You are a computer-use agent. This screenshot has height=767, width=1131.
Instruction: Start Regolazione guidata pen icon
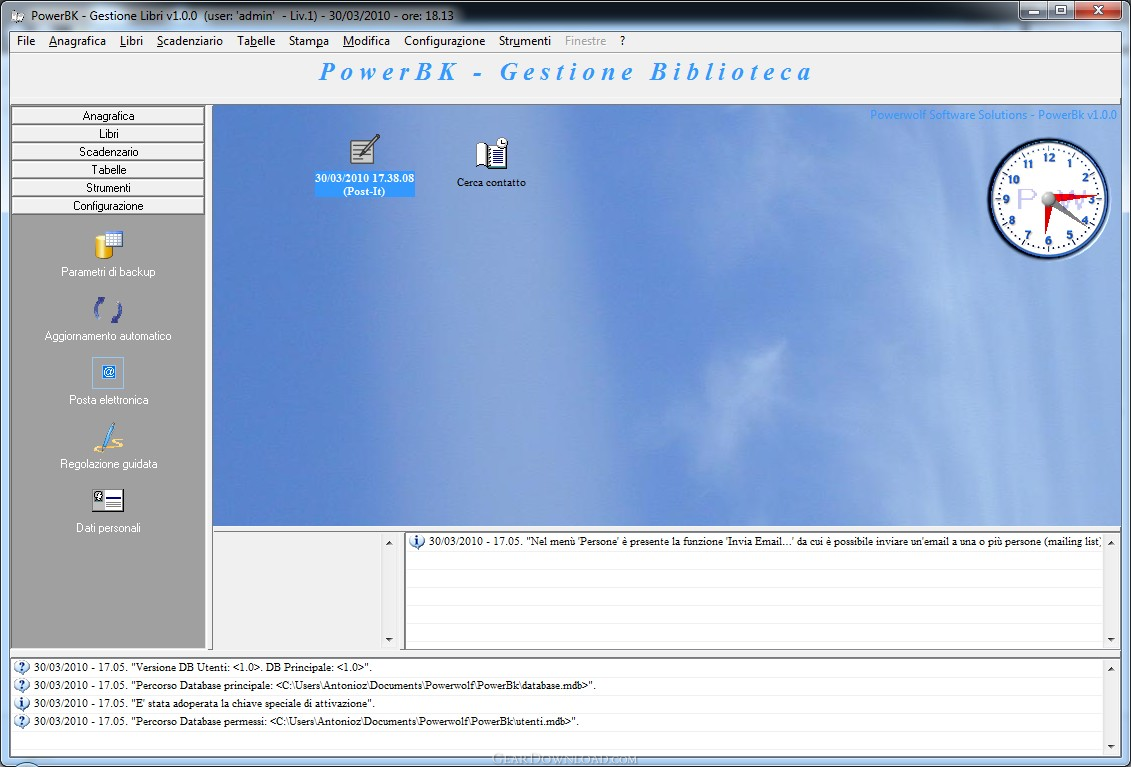pyautogui.click(x=108, y=437)
